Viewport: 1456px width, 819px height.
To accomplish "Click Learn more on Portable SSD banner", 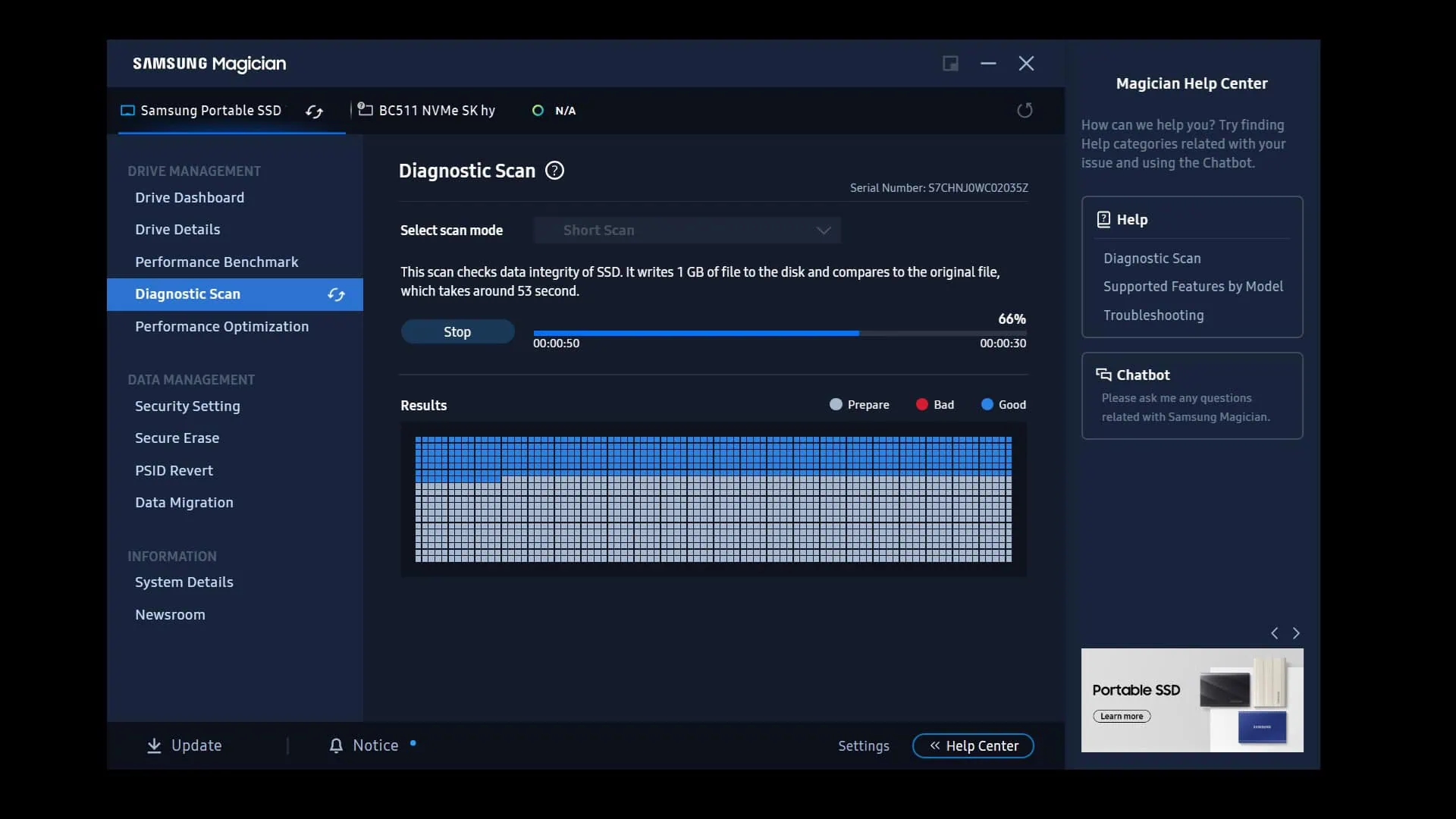I will (x=1122, y=717).
